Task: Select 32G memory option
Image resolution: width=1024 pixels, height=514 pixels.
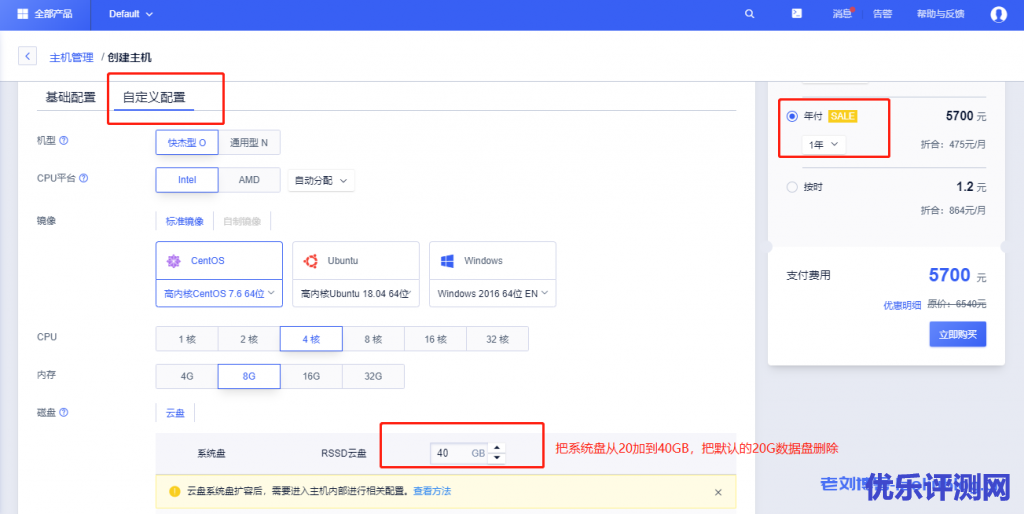Action: [x=373, y=376]
